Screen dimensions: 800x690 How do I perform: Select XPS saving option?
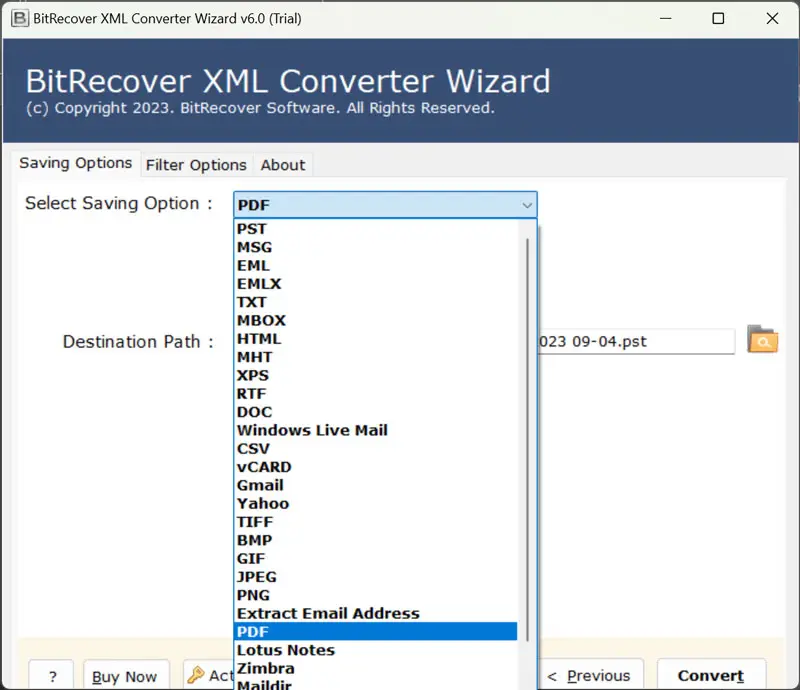[376, 376]
